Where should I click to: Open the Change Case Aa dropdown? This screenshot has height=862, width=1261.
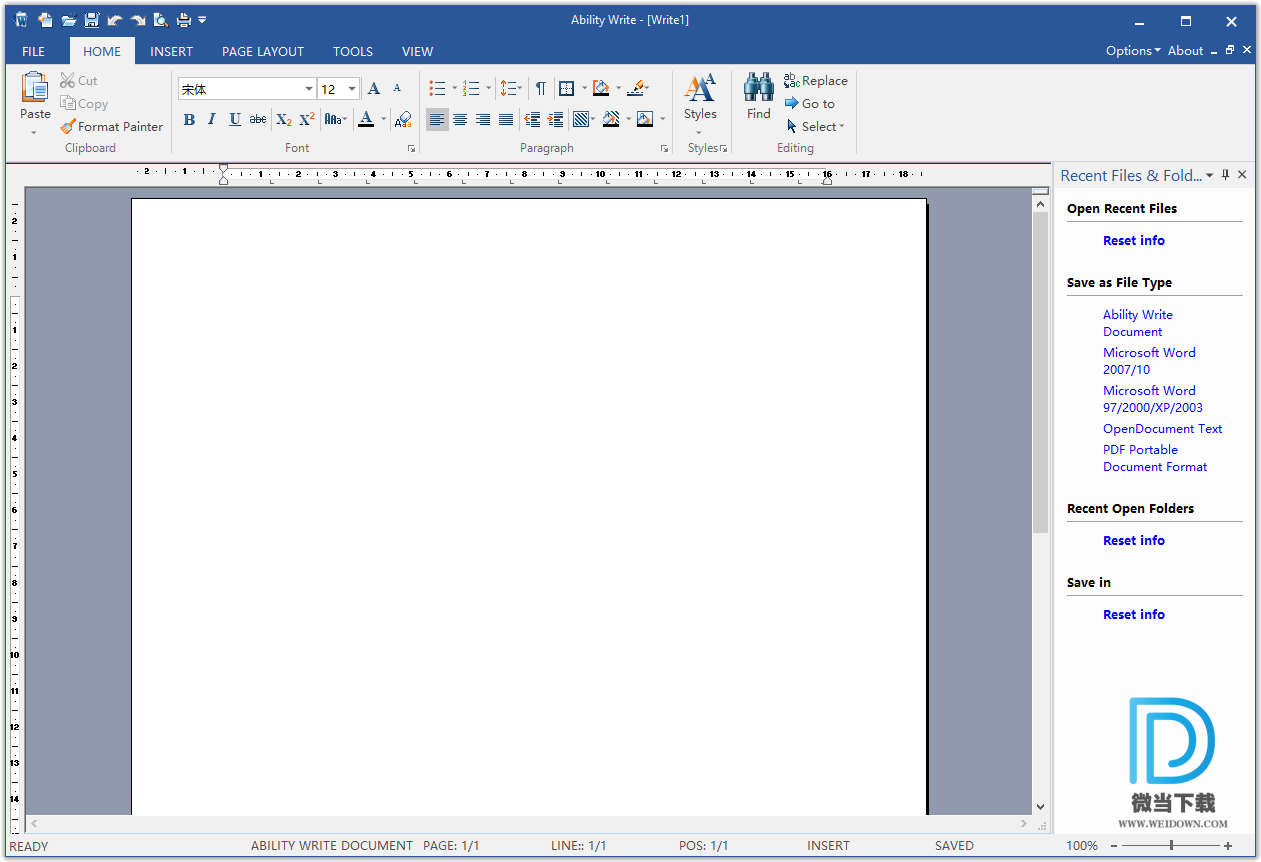pyautogui.click(x=336, y=120)
